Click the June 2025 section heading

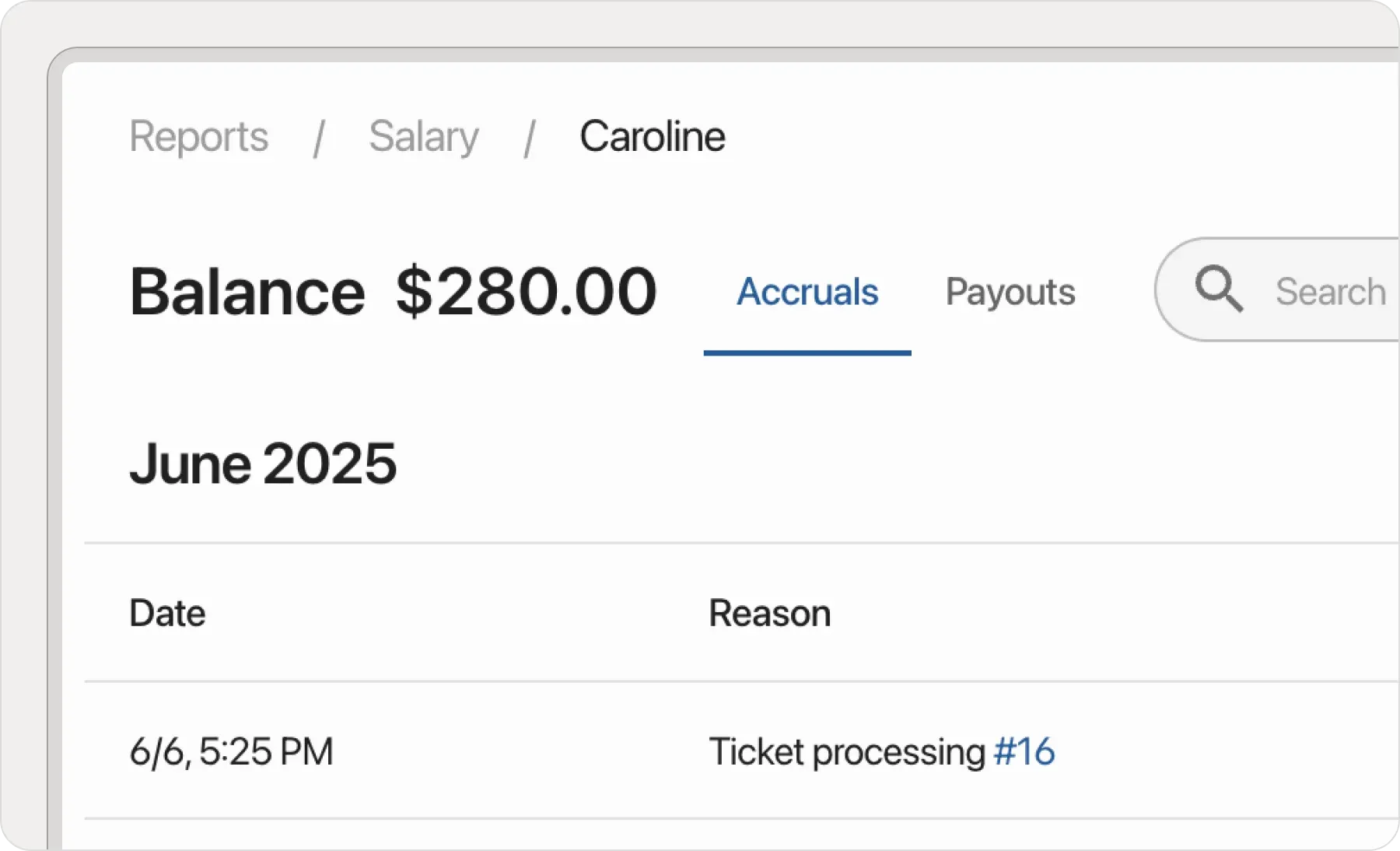(x=264, y=464)
